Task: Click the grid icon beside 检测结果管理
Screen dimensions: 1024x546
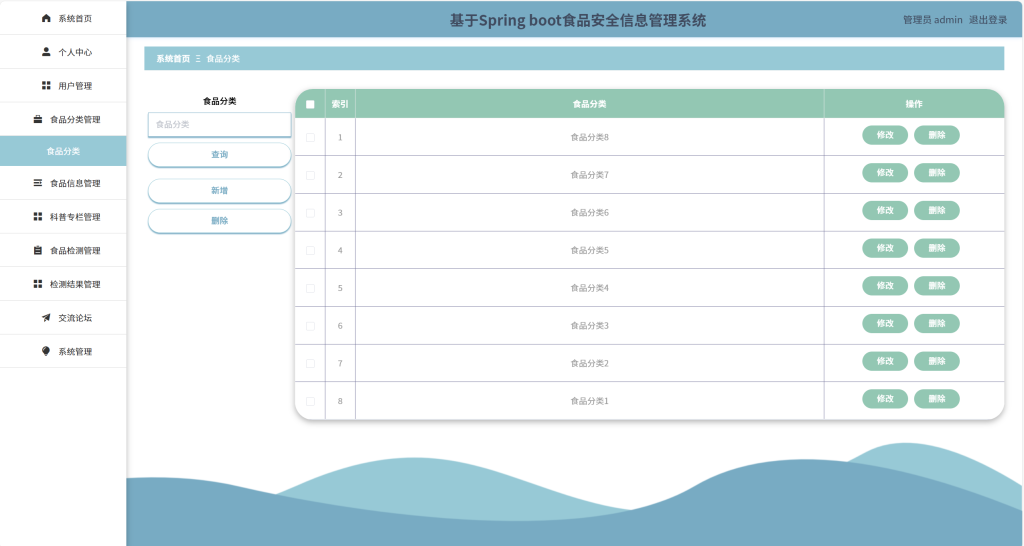Action: click(x=38, y=283)
